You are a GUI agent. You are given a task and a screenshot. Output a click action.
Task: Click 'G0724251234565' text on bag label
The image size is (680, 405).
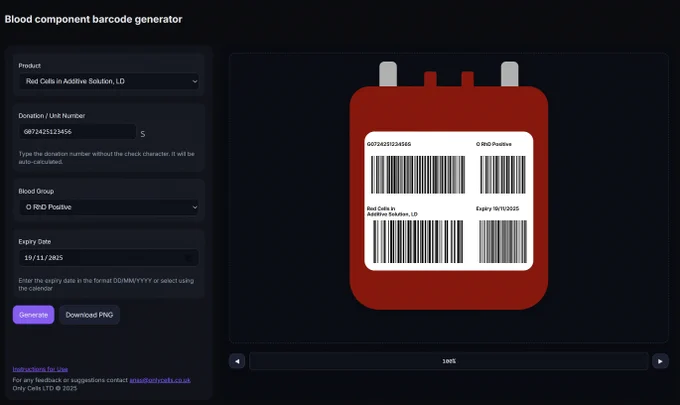tap(389, 144)
